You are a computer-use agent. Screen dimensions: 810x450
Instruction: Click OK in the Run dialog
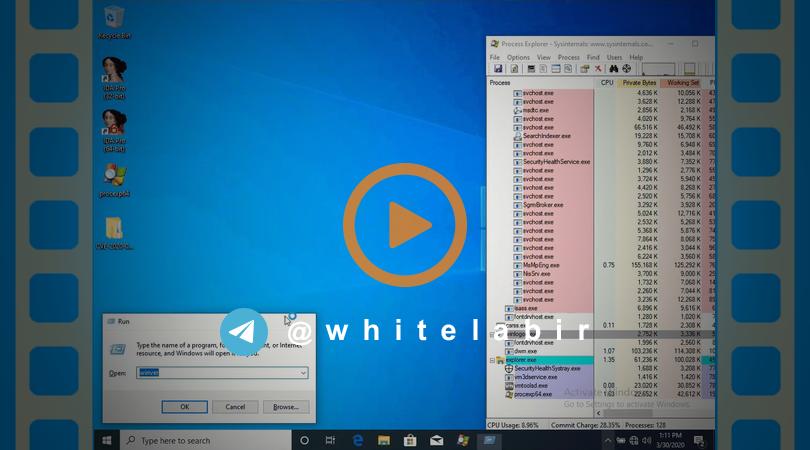pyautogui.click(x=184, y=407)
